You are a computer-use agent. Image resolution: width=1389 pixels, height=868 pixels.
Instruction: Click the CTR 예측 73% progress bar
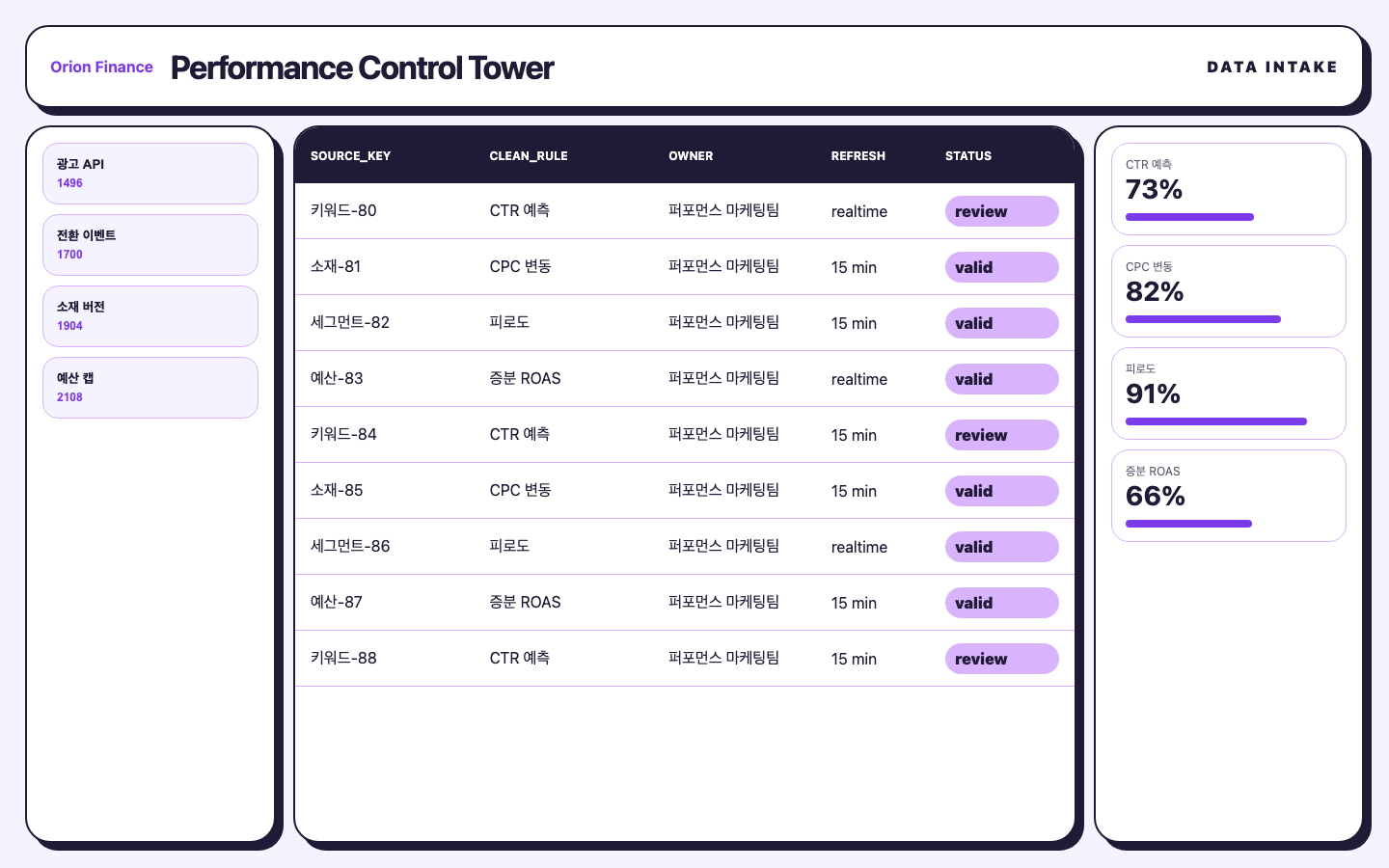coord(1189,217)
